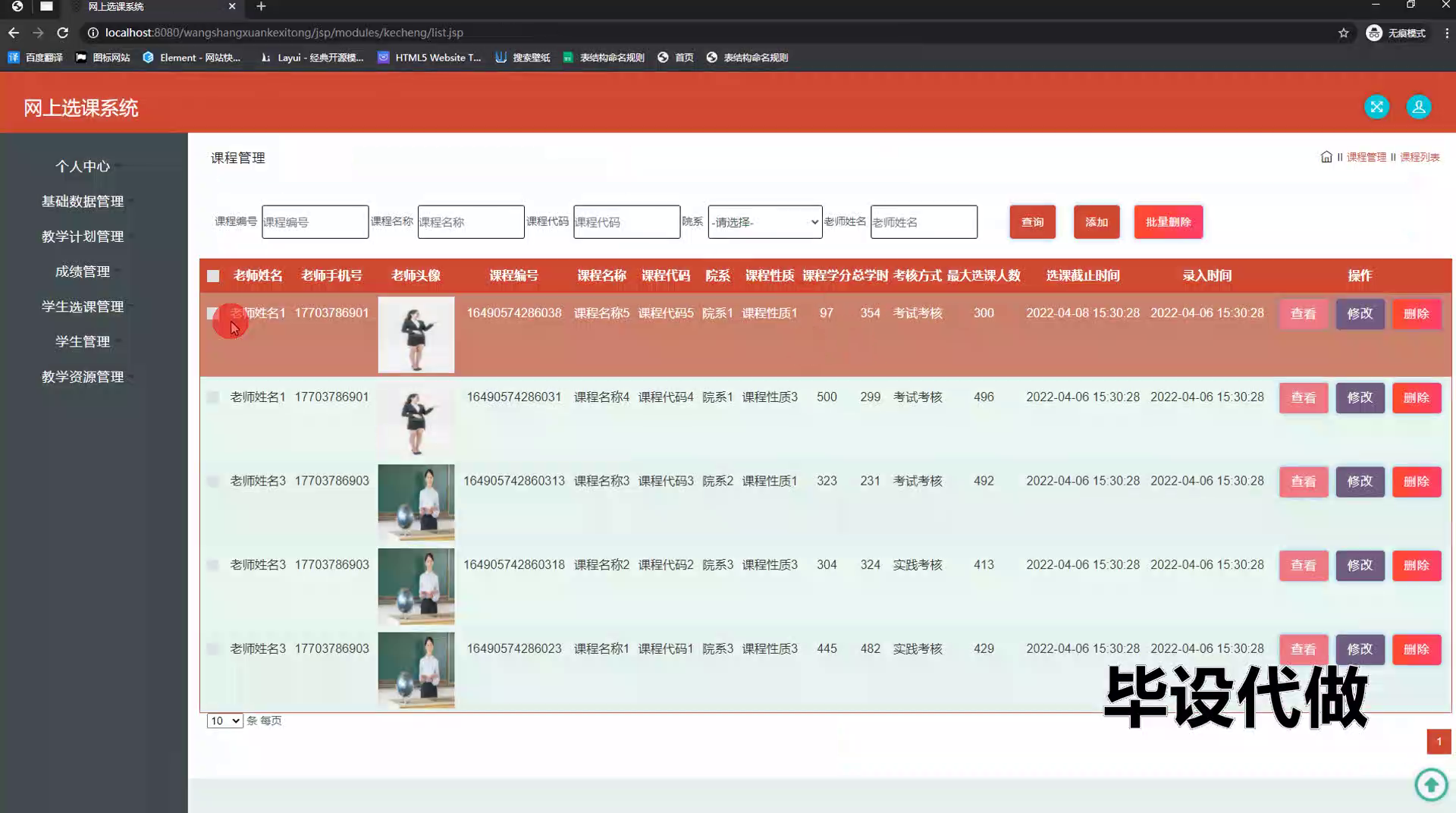Image resolution: width=1456 pixels, height=813 pixels.
Task: Click teacher photo in 课程名称5 row
Action: [416, 334]
